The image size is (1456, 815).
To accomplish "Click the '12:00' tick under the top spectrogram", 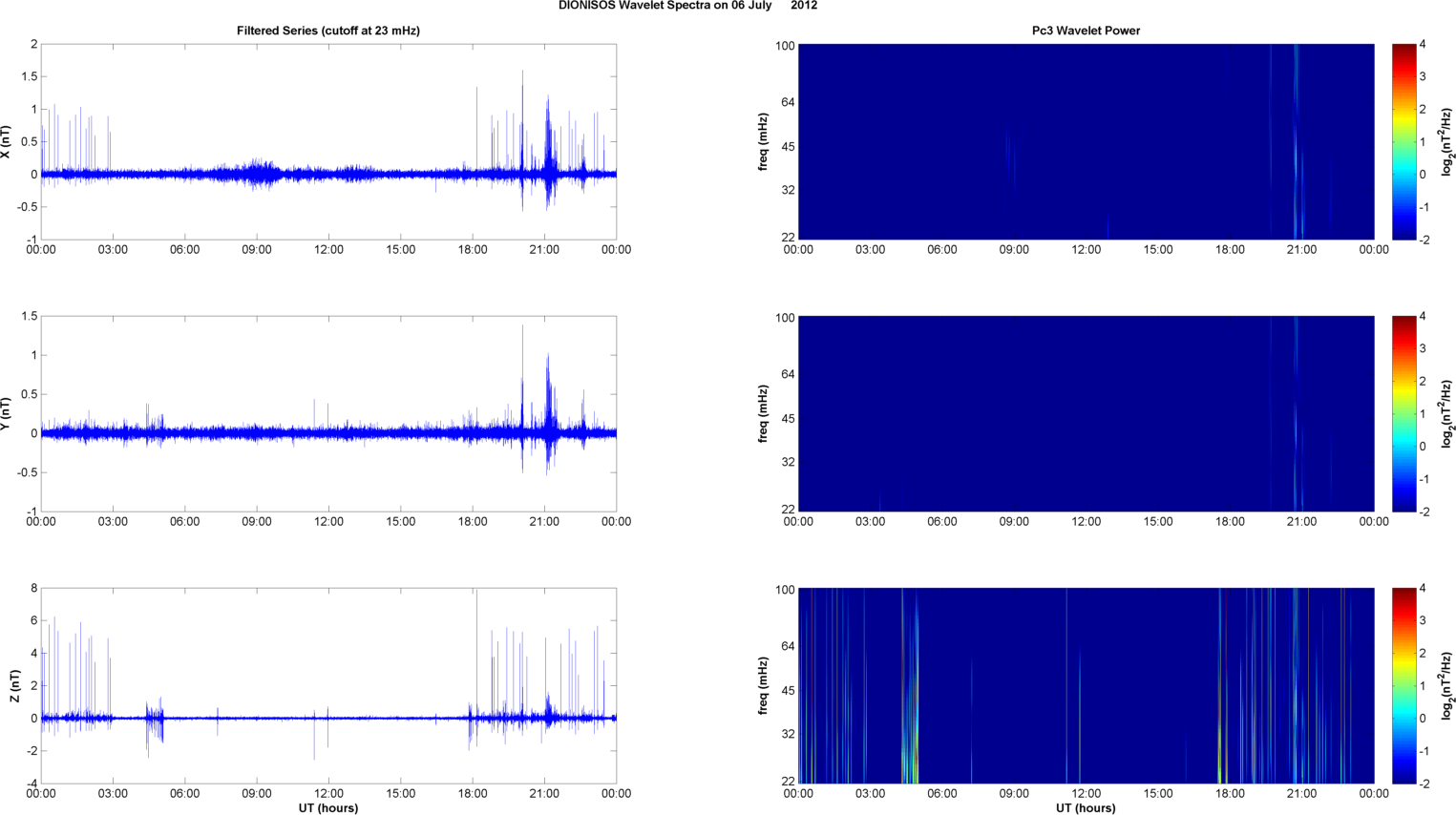I will pos(1086,250).
